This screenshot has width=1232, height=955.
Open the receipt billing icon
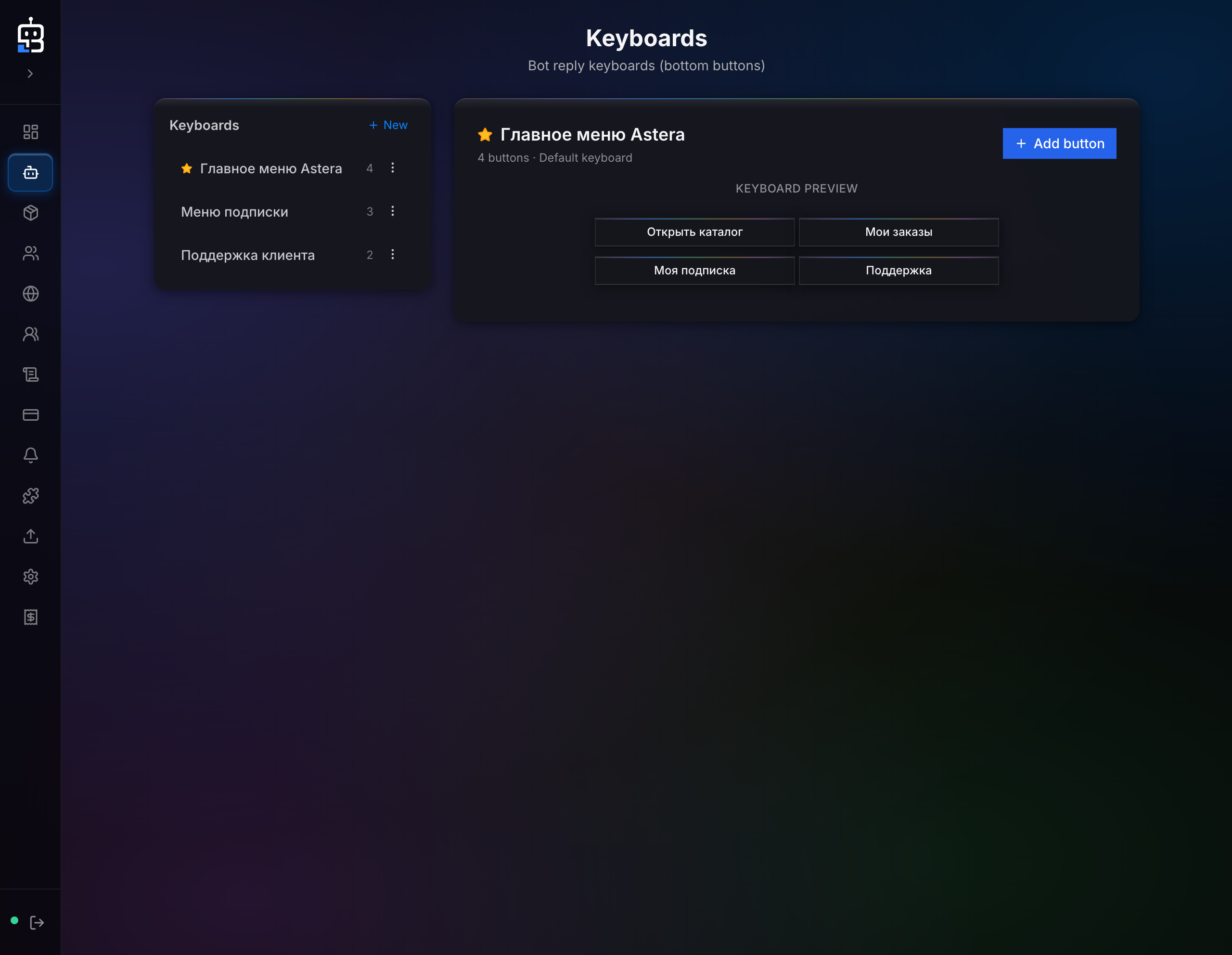coord(30,617)
